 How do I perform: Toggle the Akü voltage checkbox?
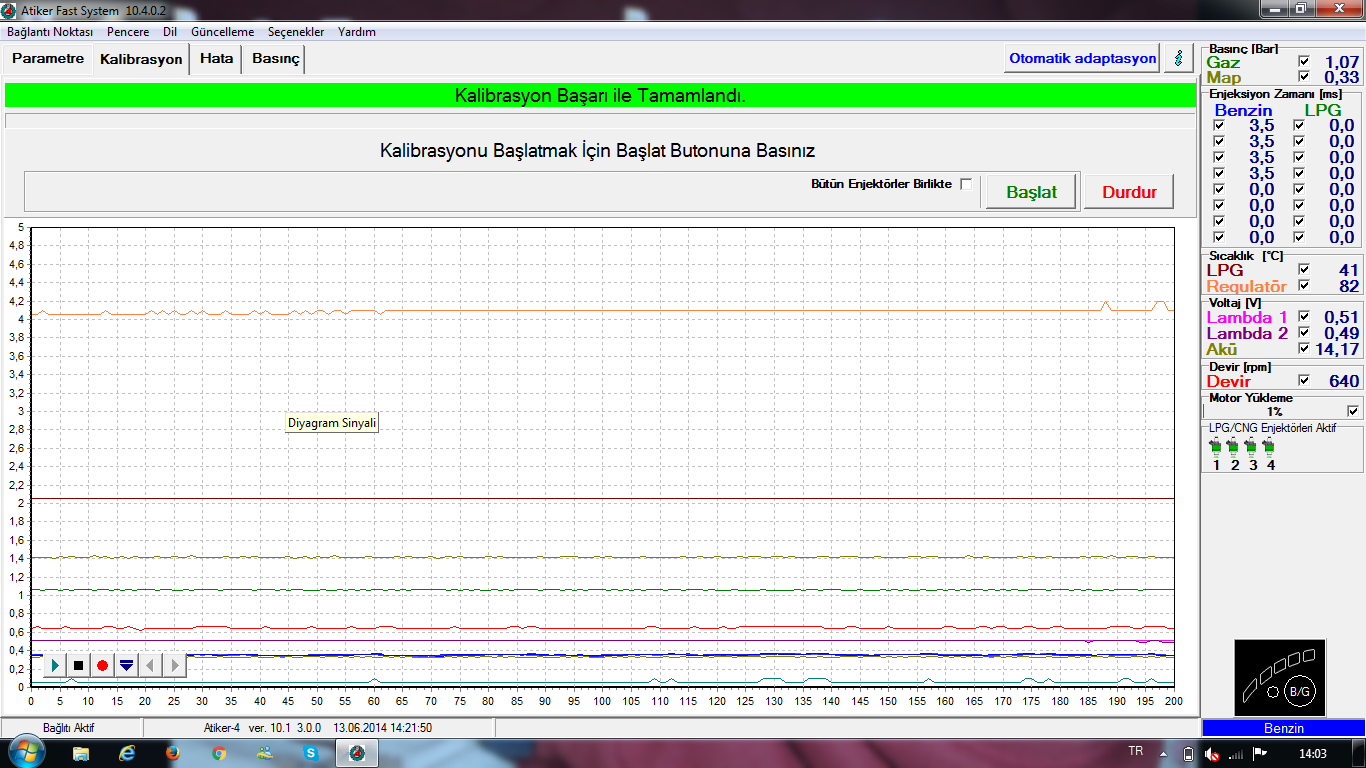pyautogui.click(x=1303, y=349)
